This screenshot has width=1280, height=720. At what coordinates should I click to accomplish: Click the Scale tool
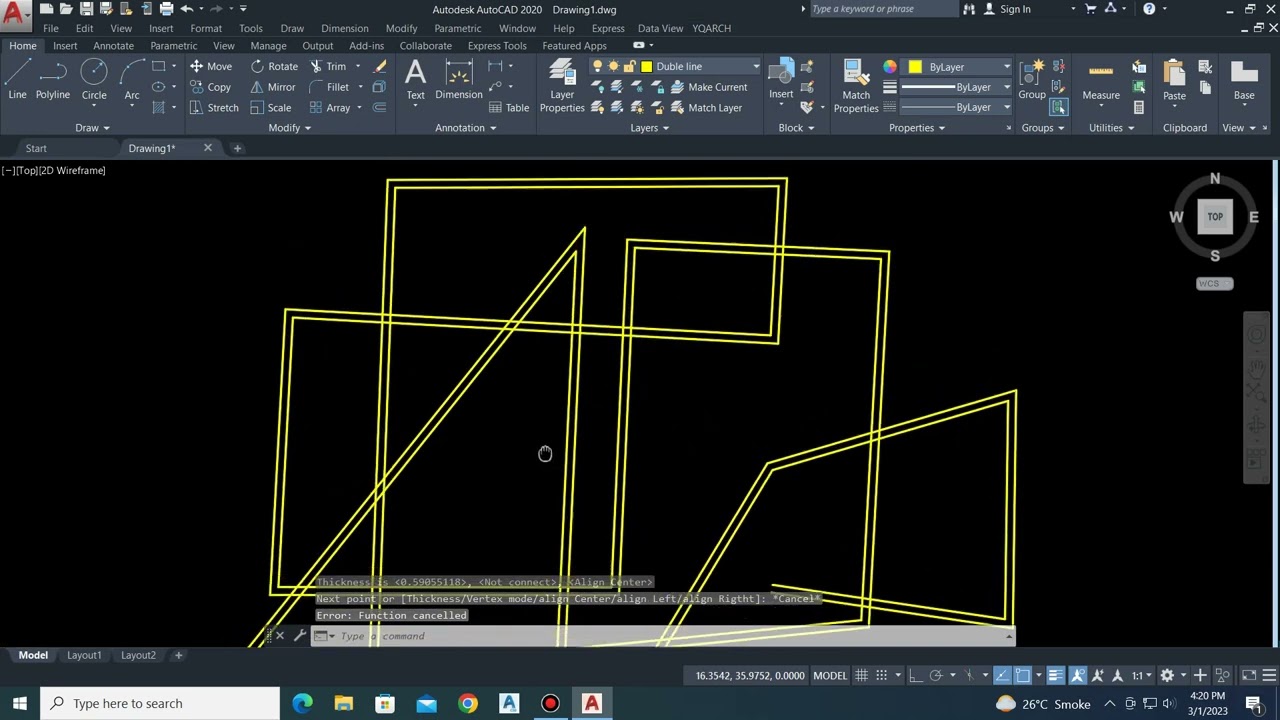(x=271, y=108)
